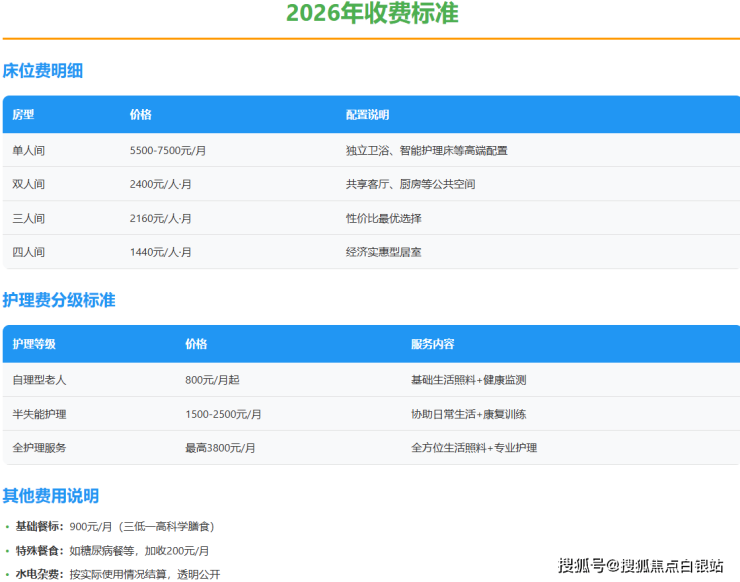Click the 2160元/人·月 price for 三人间

[x=160, y=218]
